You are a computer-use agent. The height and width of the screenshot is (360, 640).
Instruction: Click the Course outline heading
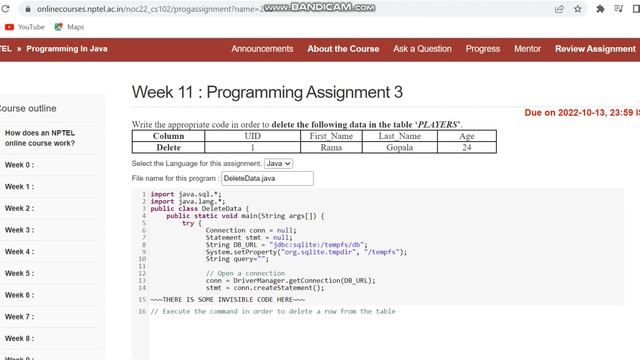pyautogui.click(x=28, y=109)
